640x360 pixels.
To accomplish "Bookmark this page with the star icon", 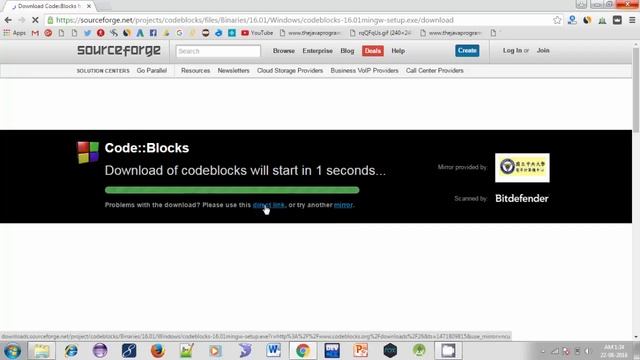I will coord(557,20).
